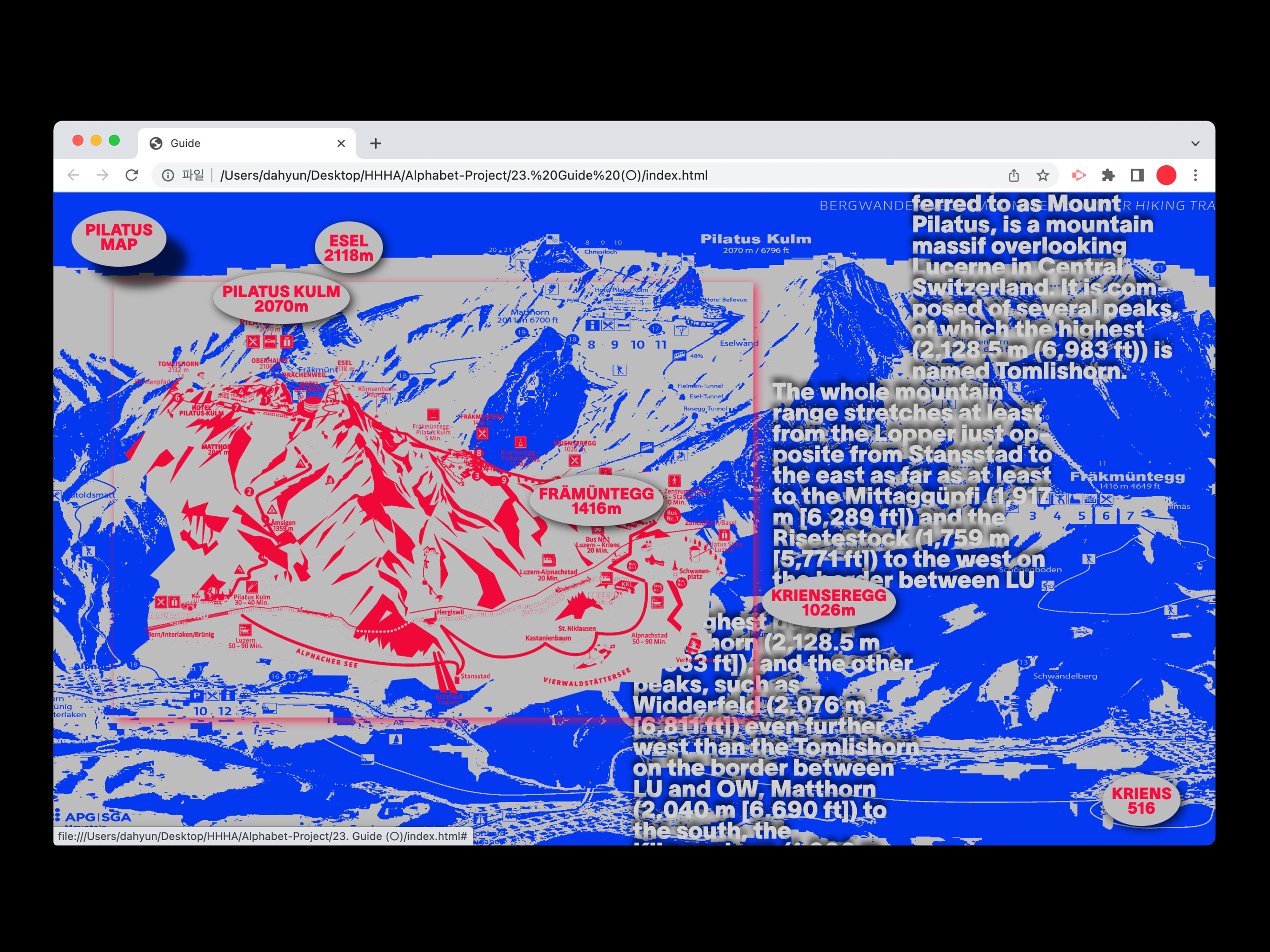The image size is (1270, 952).
Task: Click the forward navigation arrow
Action: coord(102,175)
